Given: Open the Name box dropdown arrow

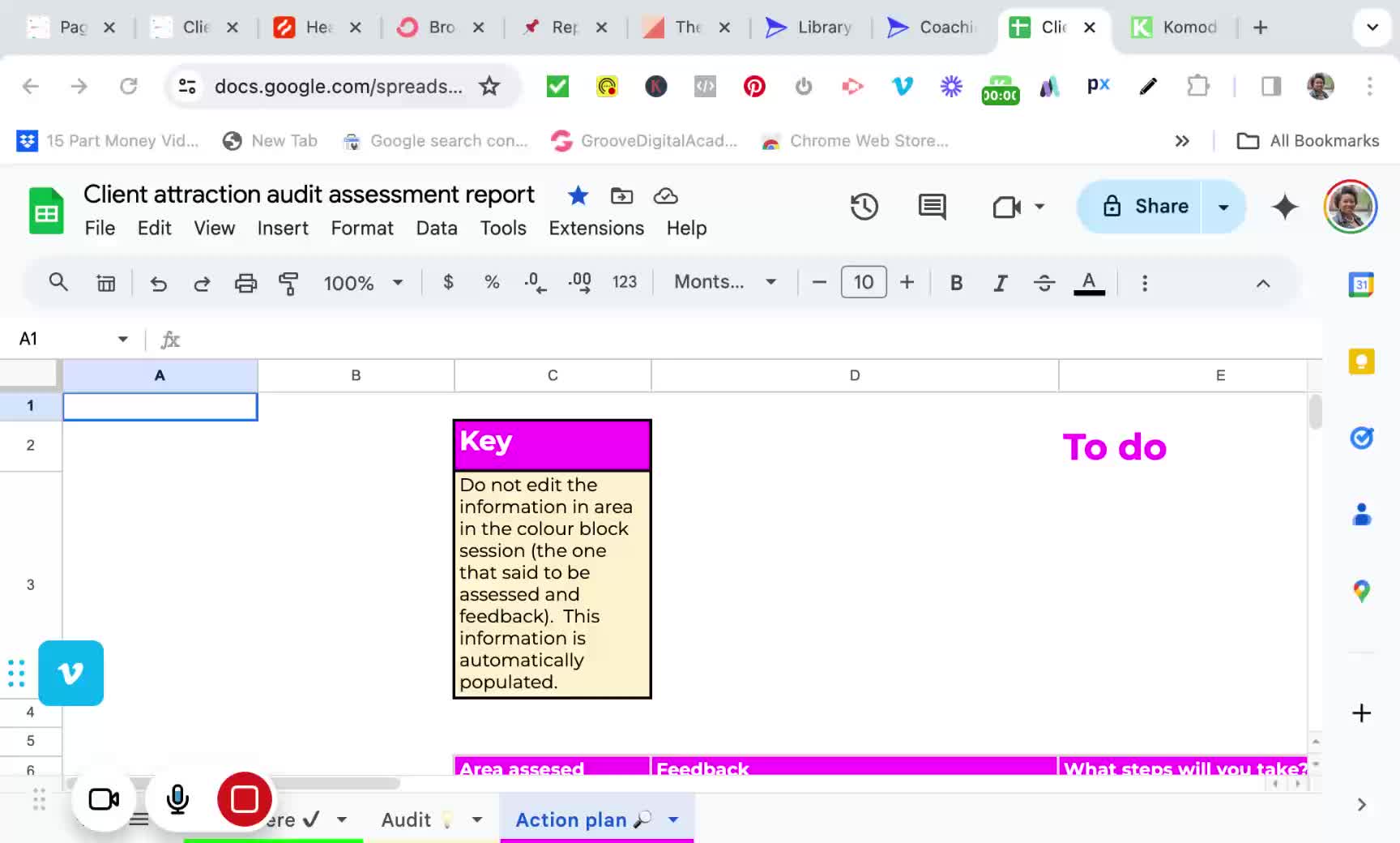Looking at the screenshot, I should coord(123,339).
